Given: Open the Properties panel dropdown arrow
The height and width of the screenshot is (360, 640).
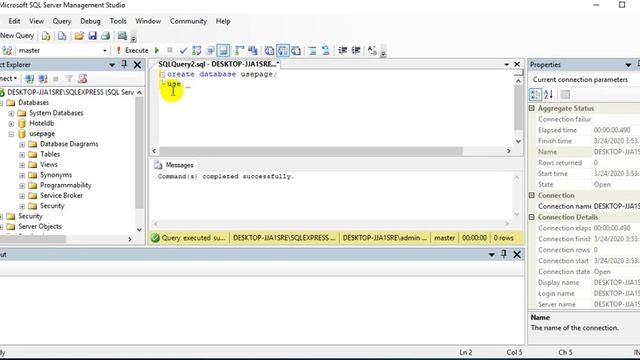Looking at the screenshot, I should click(628, 65).
